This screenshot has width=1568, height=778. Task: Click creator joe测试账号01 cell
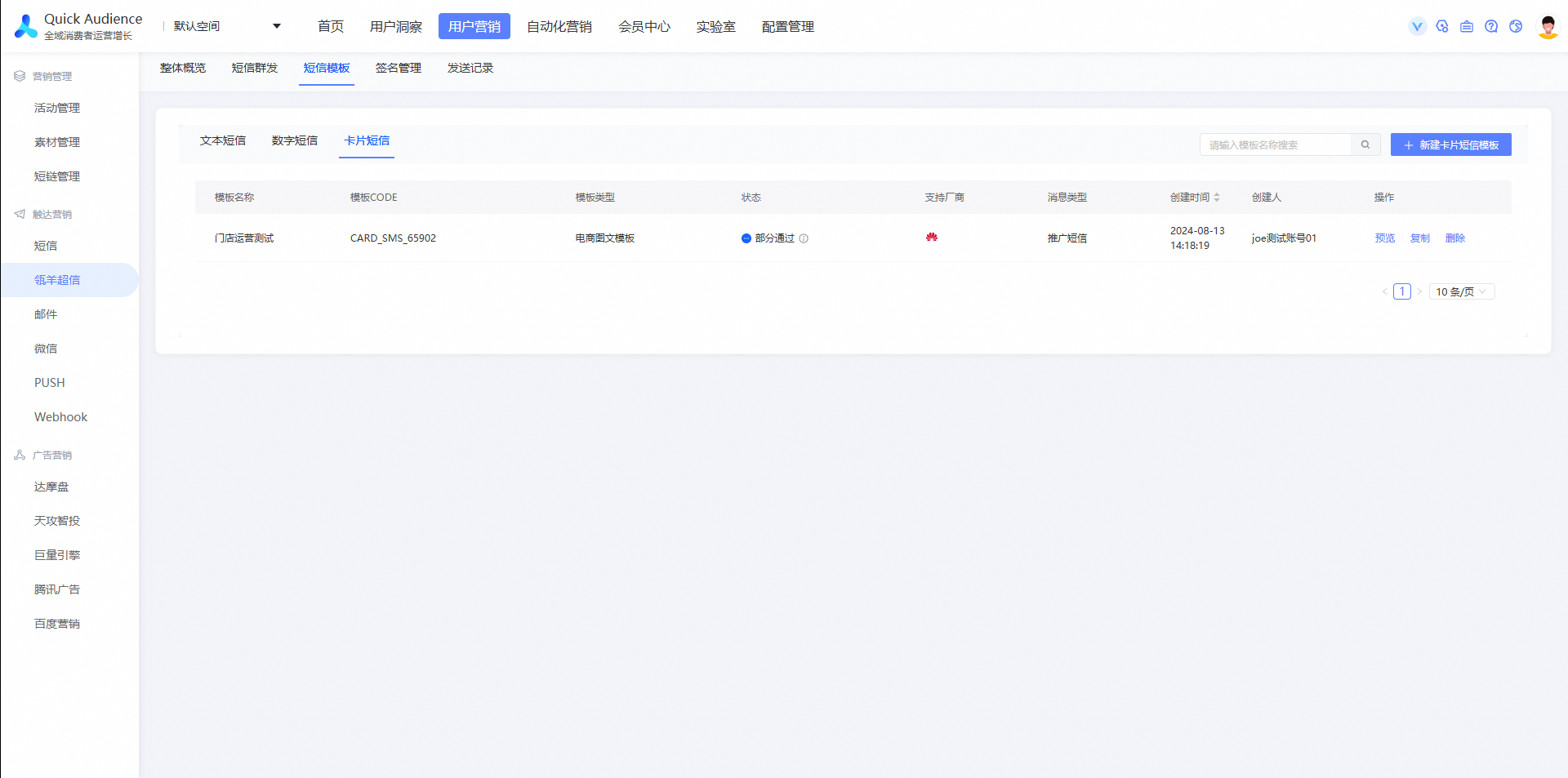(1284, 238)
